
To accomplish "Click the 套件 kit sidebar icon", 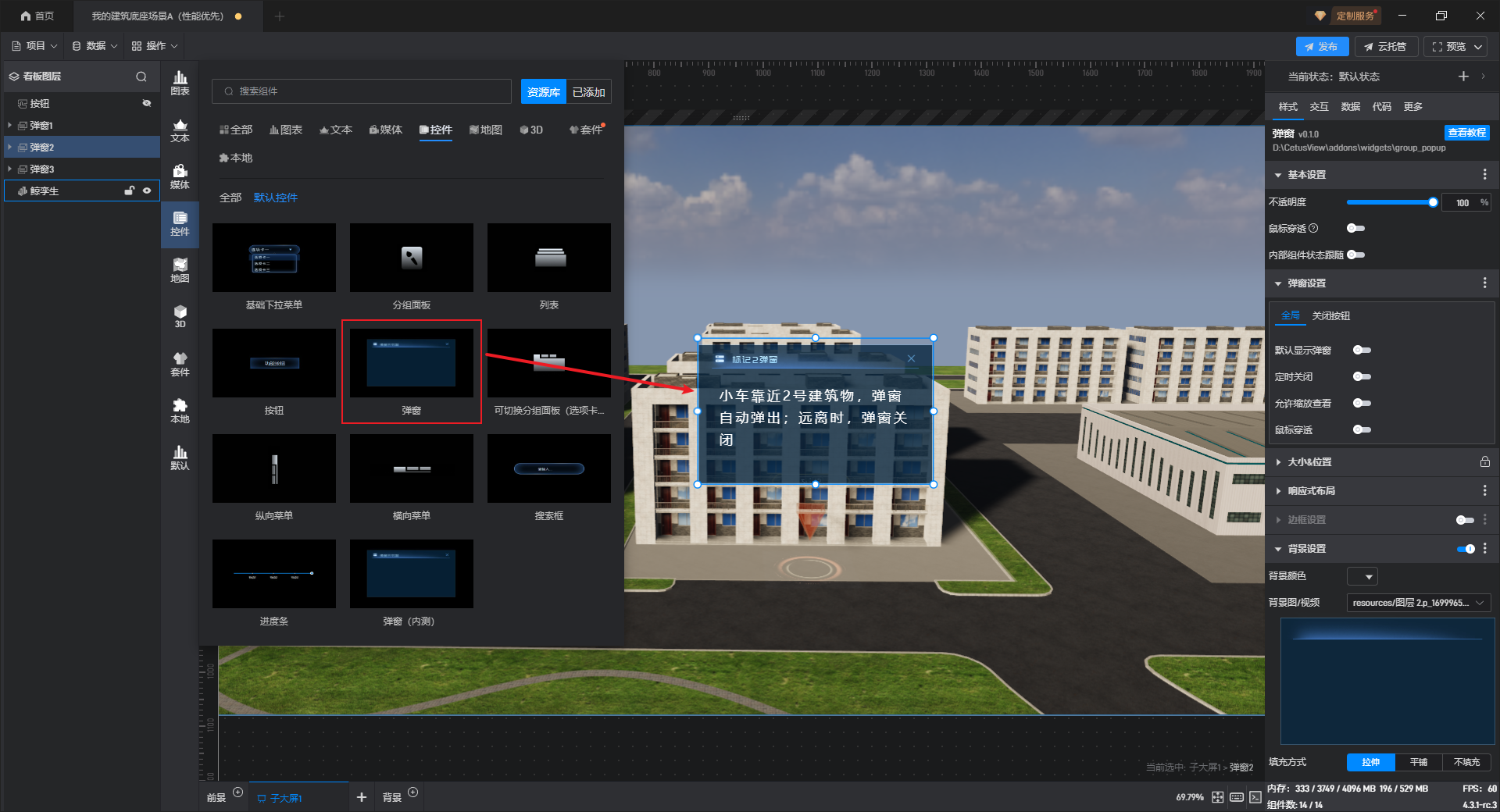I will click(x=180, y=364).
